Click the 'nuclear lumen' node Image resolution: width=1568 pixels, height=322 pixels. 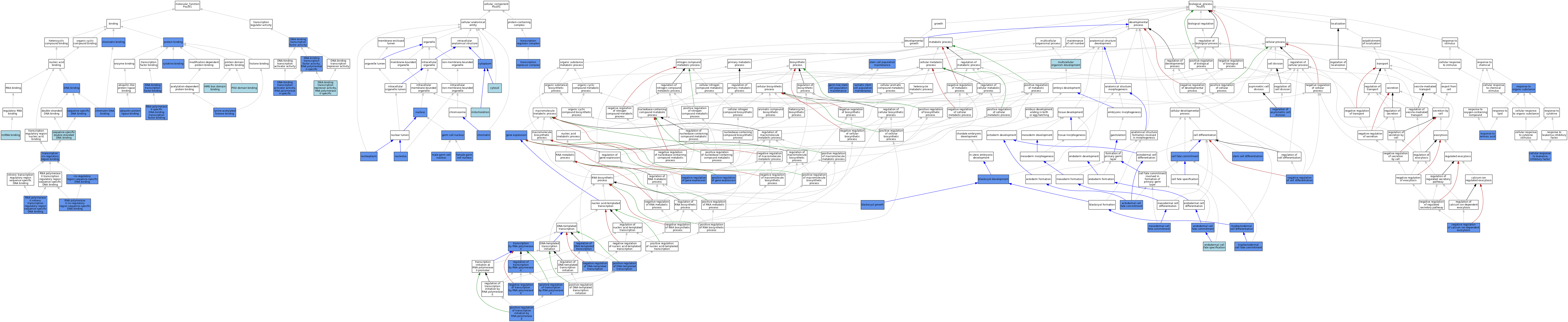[400, 135]
